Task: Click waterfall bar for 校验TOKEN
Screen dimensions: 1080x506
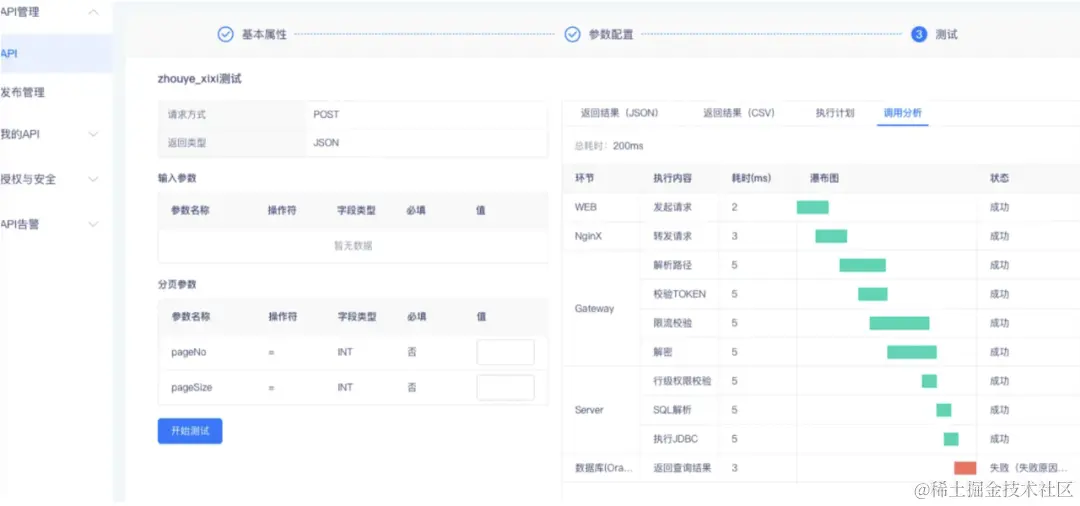Action: click(x=873, y=294)
